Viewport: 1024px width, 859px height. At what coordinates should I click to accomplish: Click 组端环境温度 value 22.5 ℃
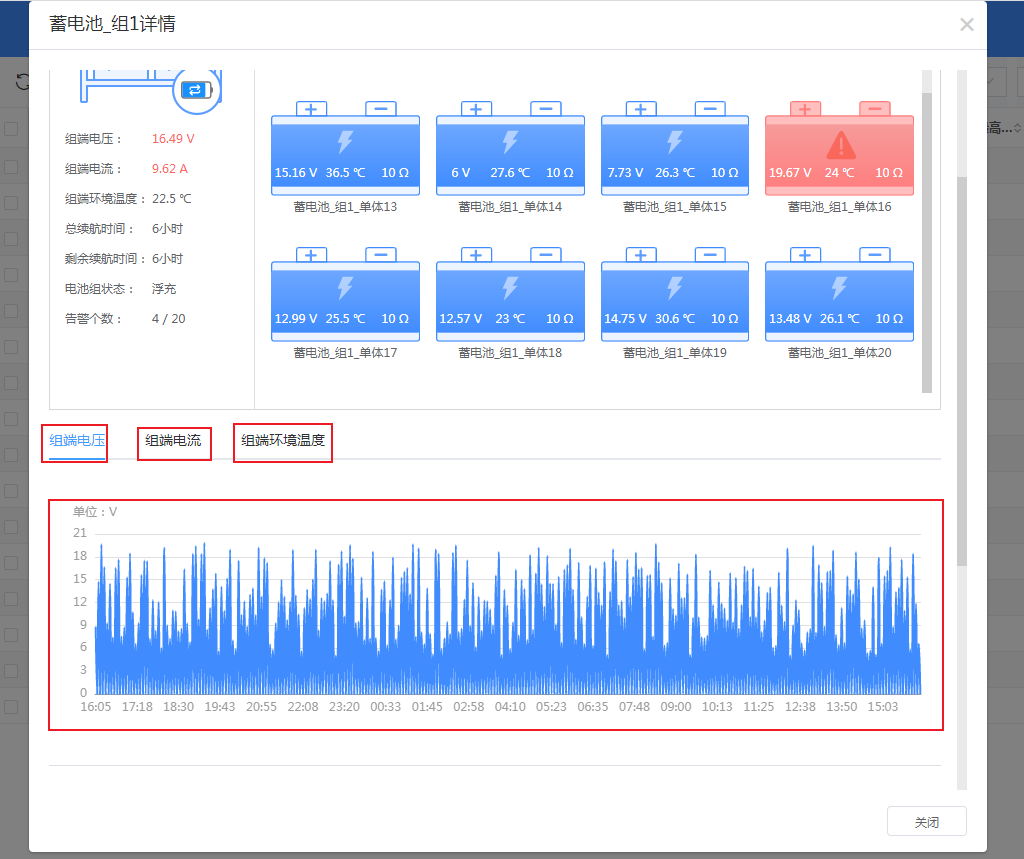click(172, 199)
